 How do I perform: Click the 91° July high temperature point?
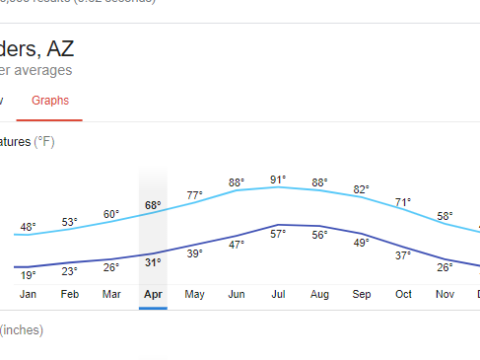tap(278, 180)
